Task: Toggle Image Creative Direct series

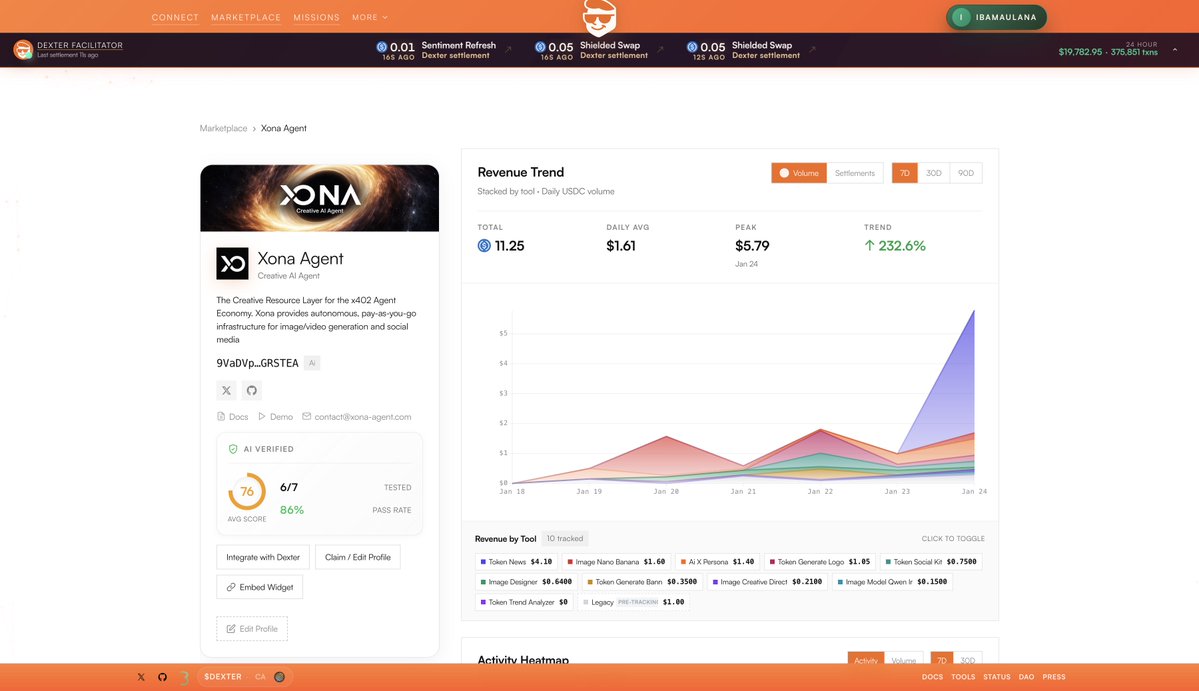Action: [767, 582]
